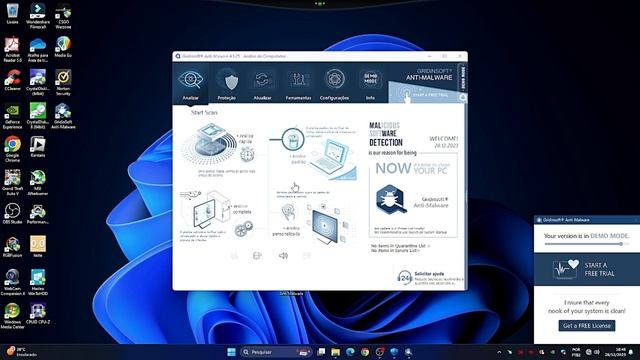
Task: Click the gears icon beside full scan
Action: point(244,228)
